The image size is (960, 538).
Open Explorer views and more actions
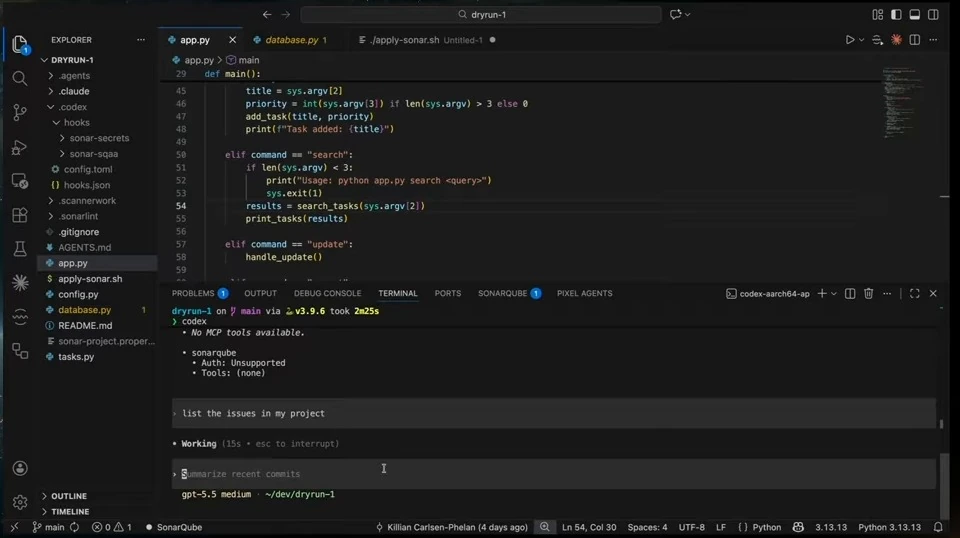pos(141,40)
